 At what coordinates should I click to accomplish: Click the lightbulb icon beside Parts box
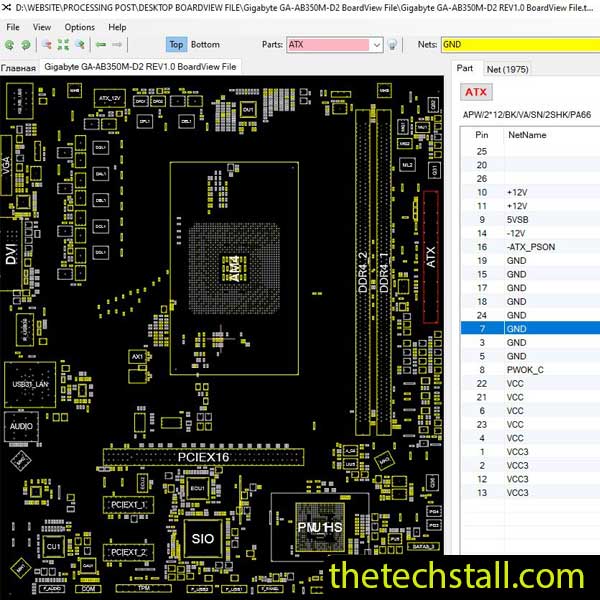[392, 45]
